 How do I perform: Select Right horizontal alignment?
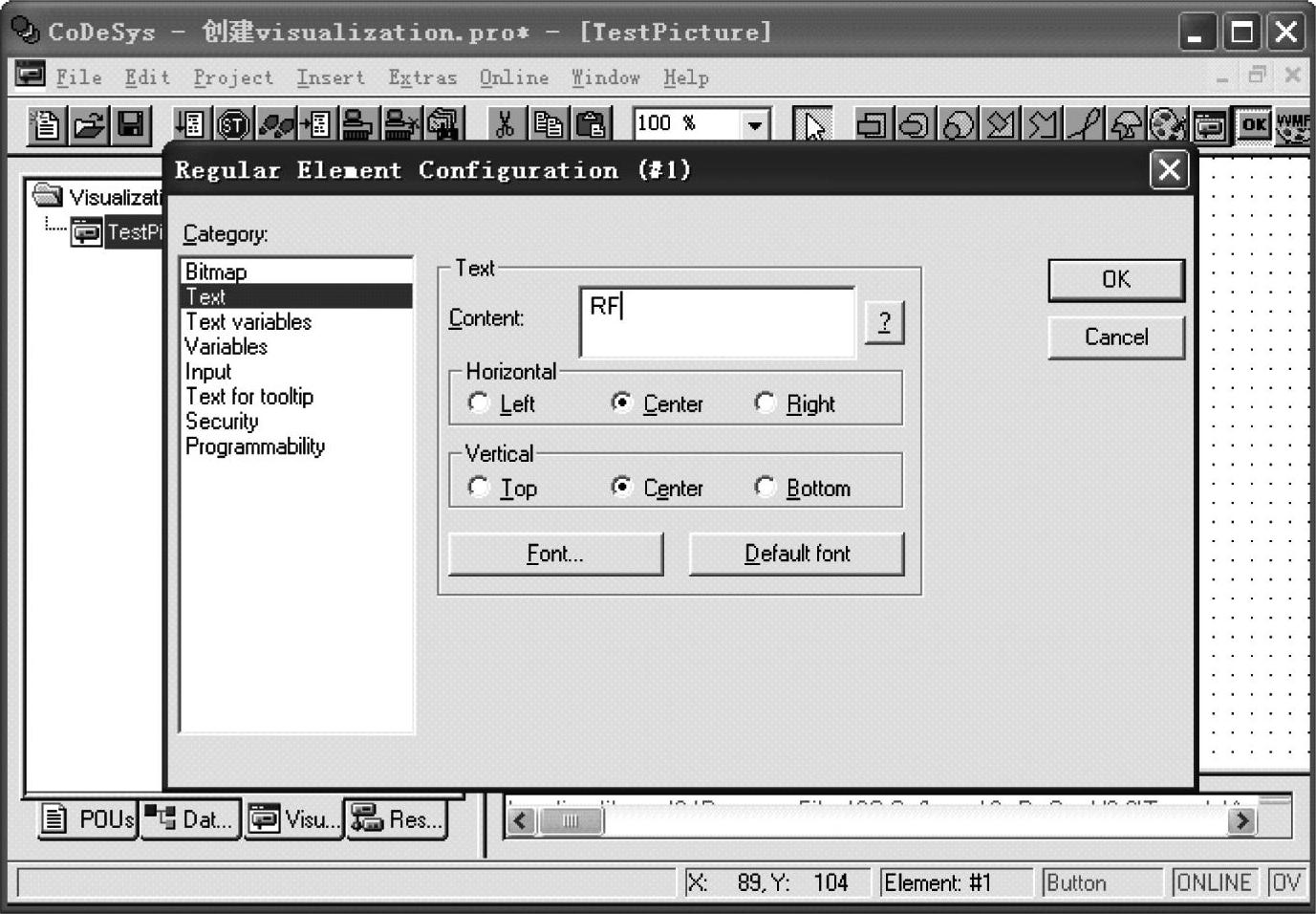(x=766, y=403)
